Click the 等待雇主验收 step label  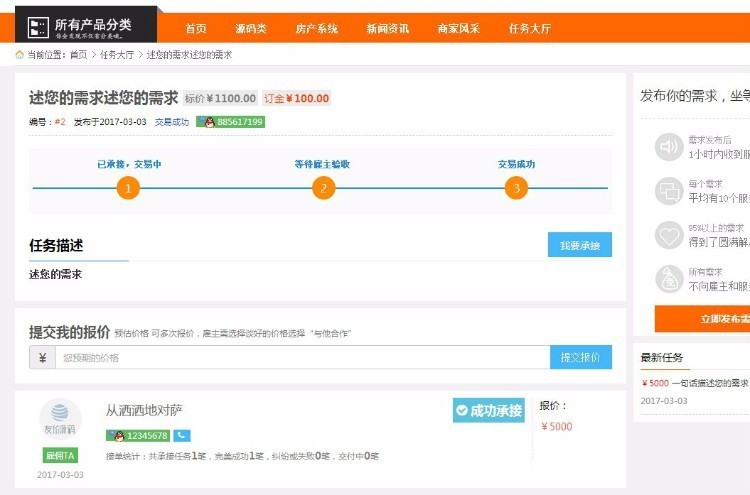click(322, 164)
